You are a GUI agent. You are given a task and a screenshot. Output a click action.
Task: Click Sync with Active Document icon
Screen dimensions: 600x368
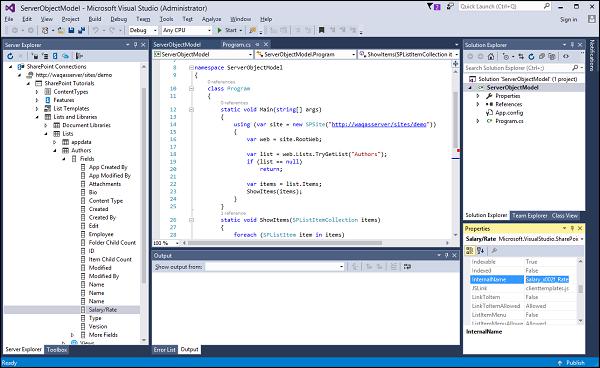coord(521,57)
